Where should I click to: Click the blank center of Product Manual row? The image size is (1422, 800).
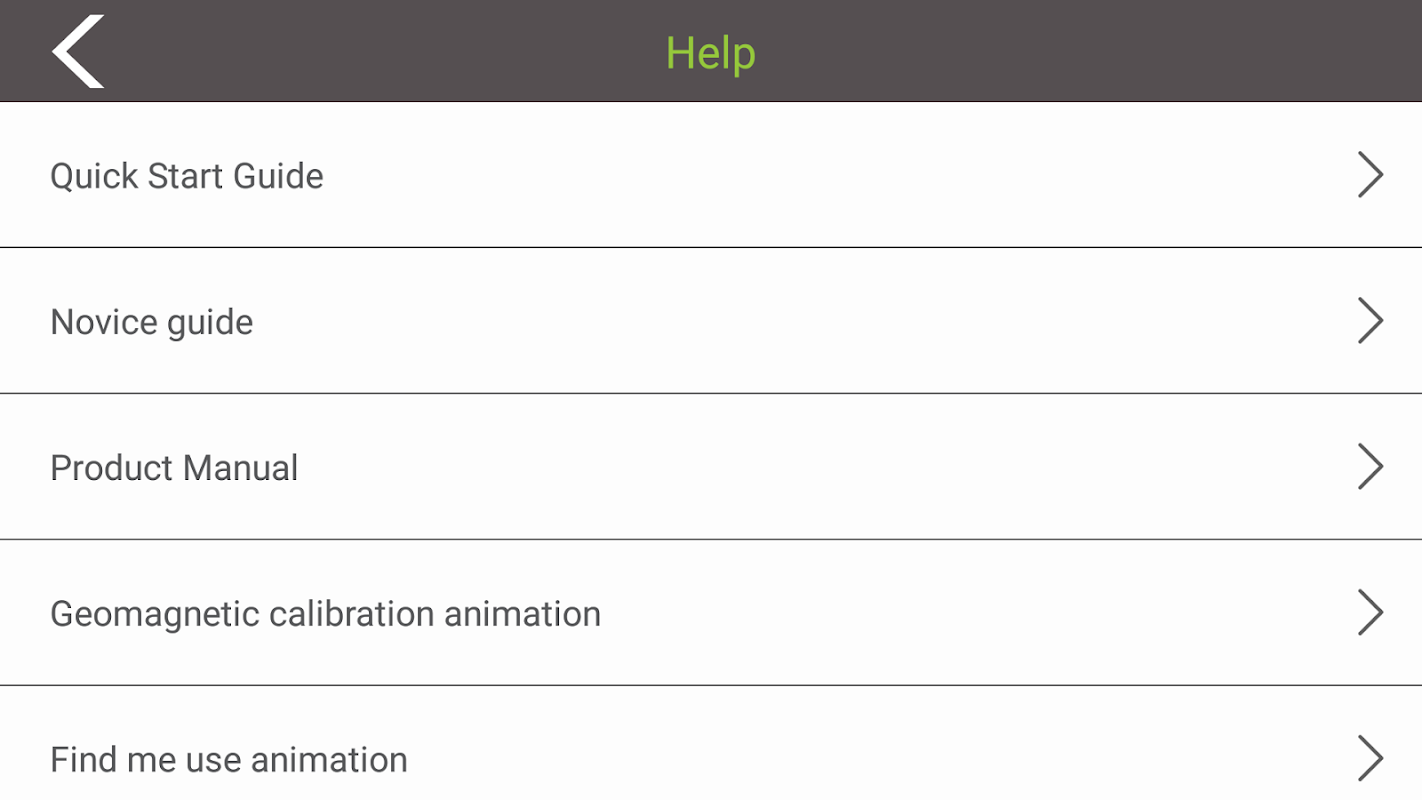click(x=800, y=468)
